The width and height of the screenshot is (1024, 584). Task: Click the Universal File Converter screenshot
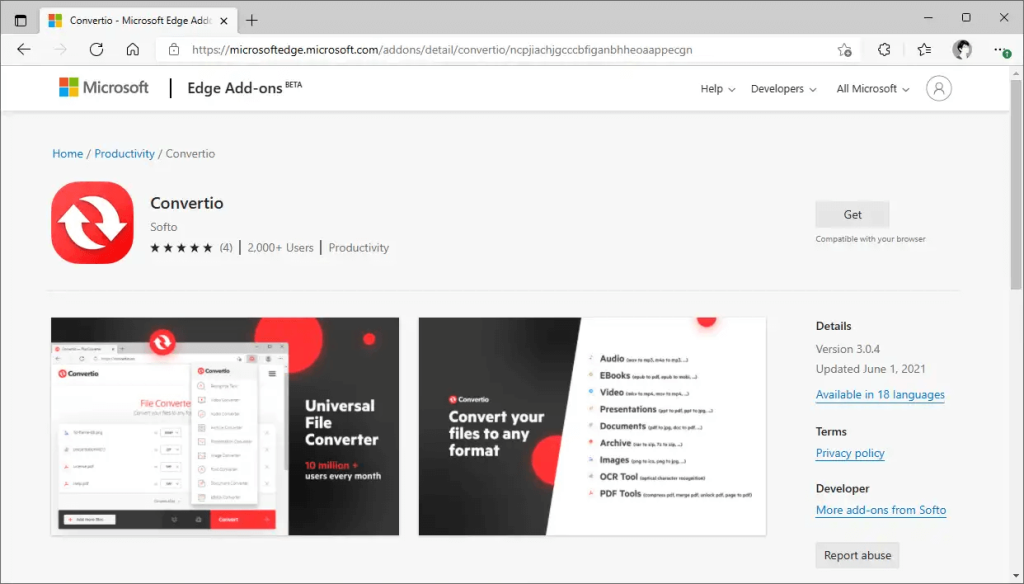click(x=225, y=426)
